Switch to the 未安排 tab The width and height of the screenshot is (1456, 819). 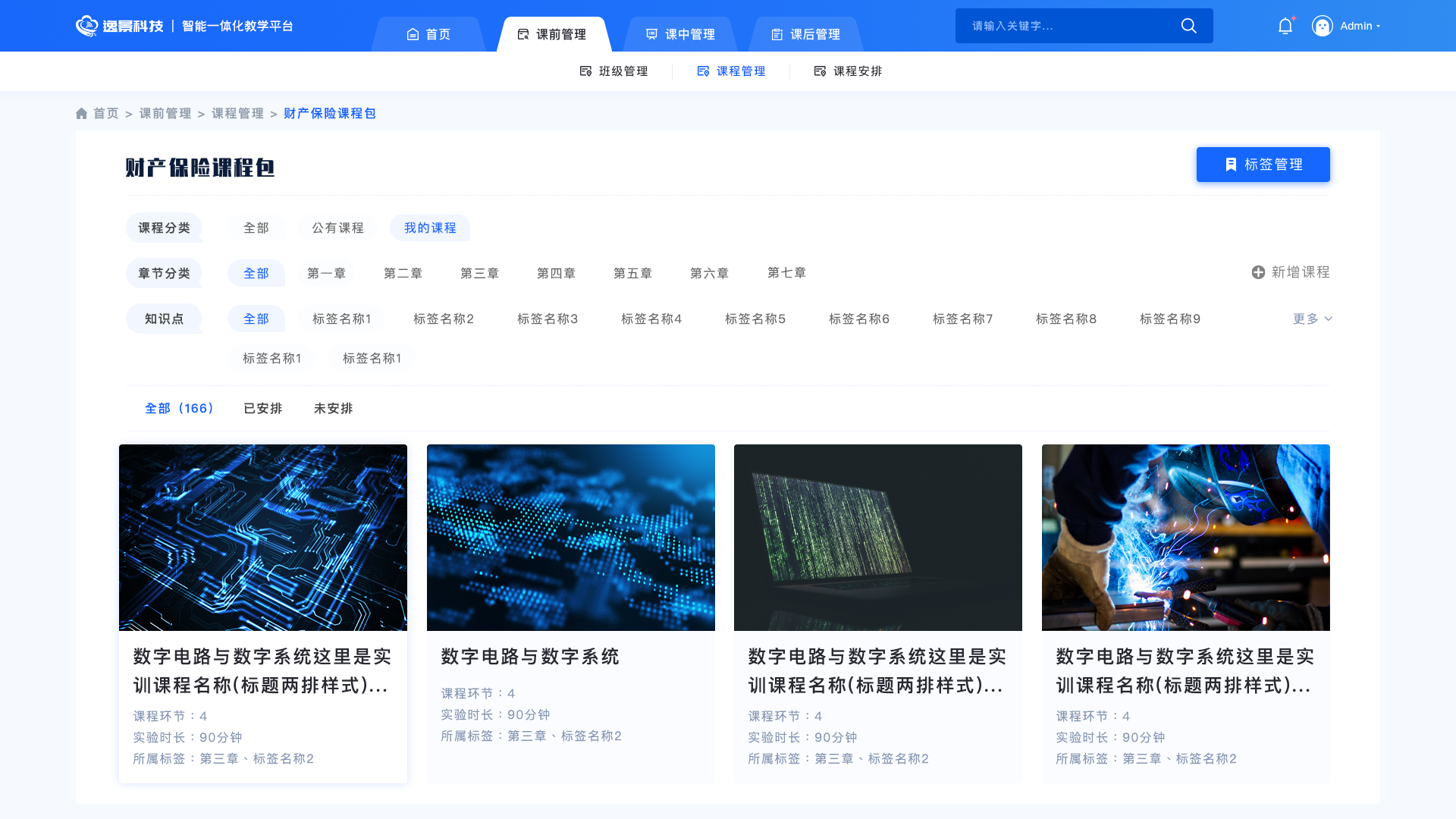(x=333, y=408)
